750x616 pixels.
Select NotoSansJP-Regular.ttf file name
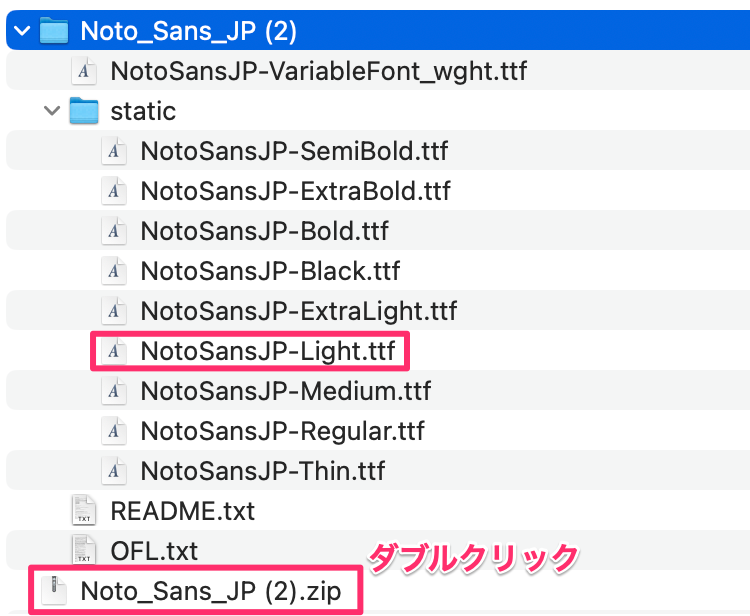click(282, 431)
